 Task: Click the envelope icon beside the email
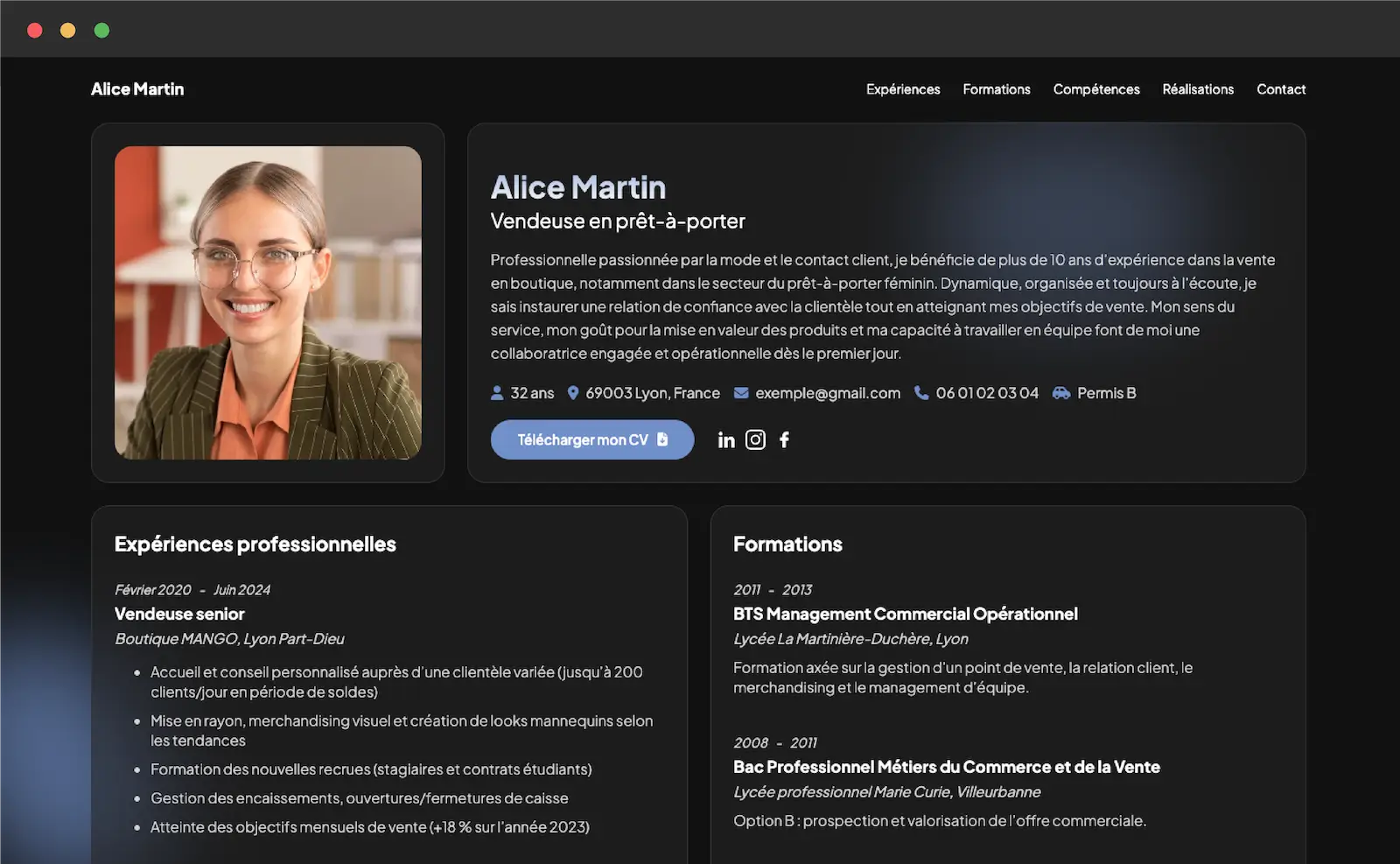click(x=741, y=393)
